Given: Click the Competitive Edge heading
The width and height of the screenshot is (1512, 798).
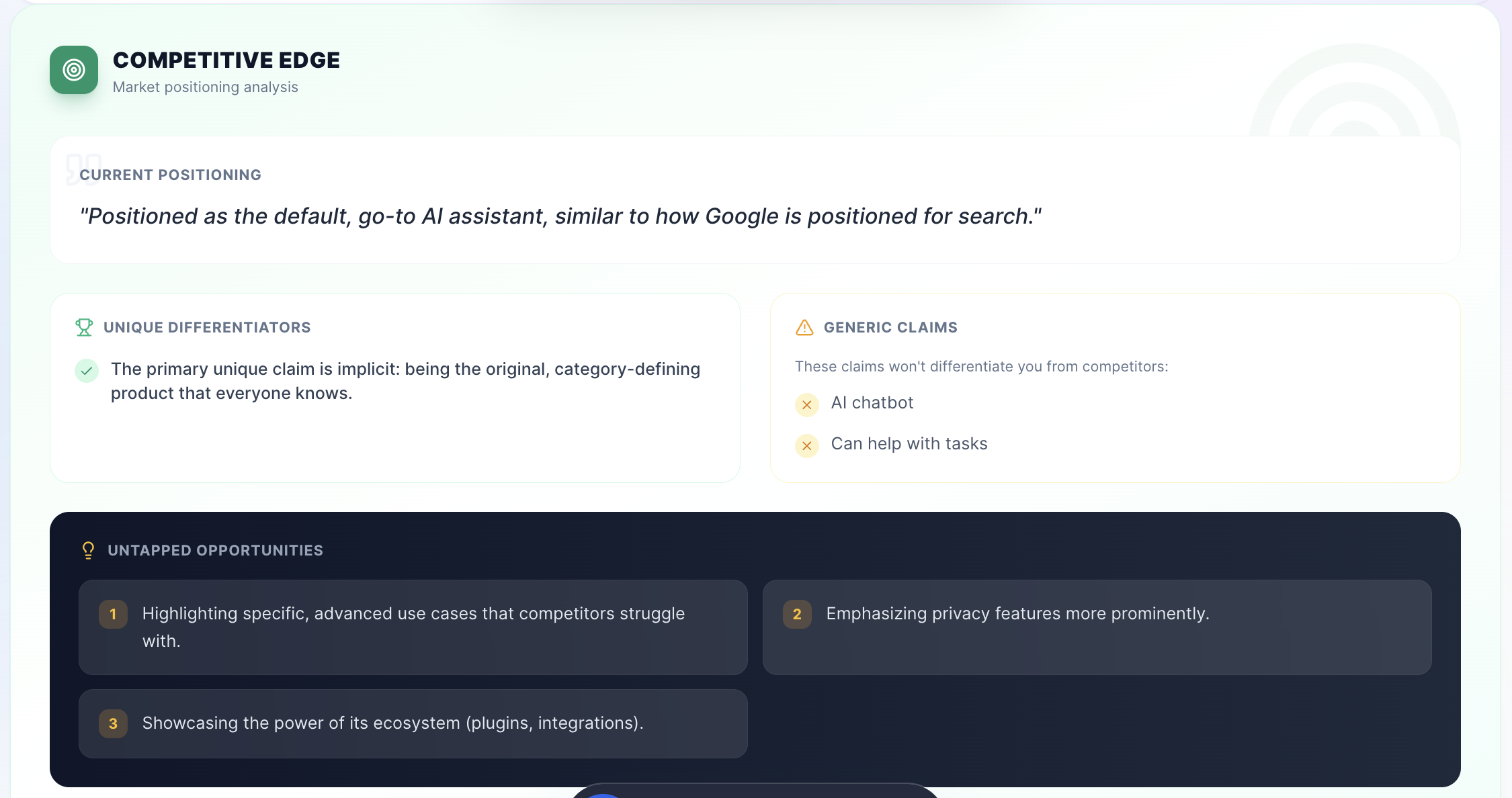Looking at the screenshot, I should click(x=226, y=60).
